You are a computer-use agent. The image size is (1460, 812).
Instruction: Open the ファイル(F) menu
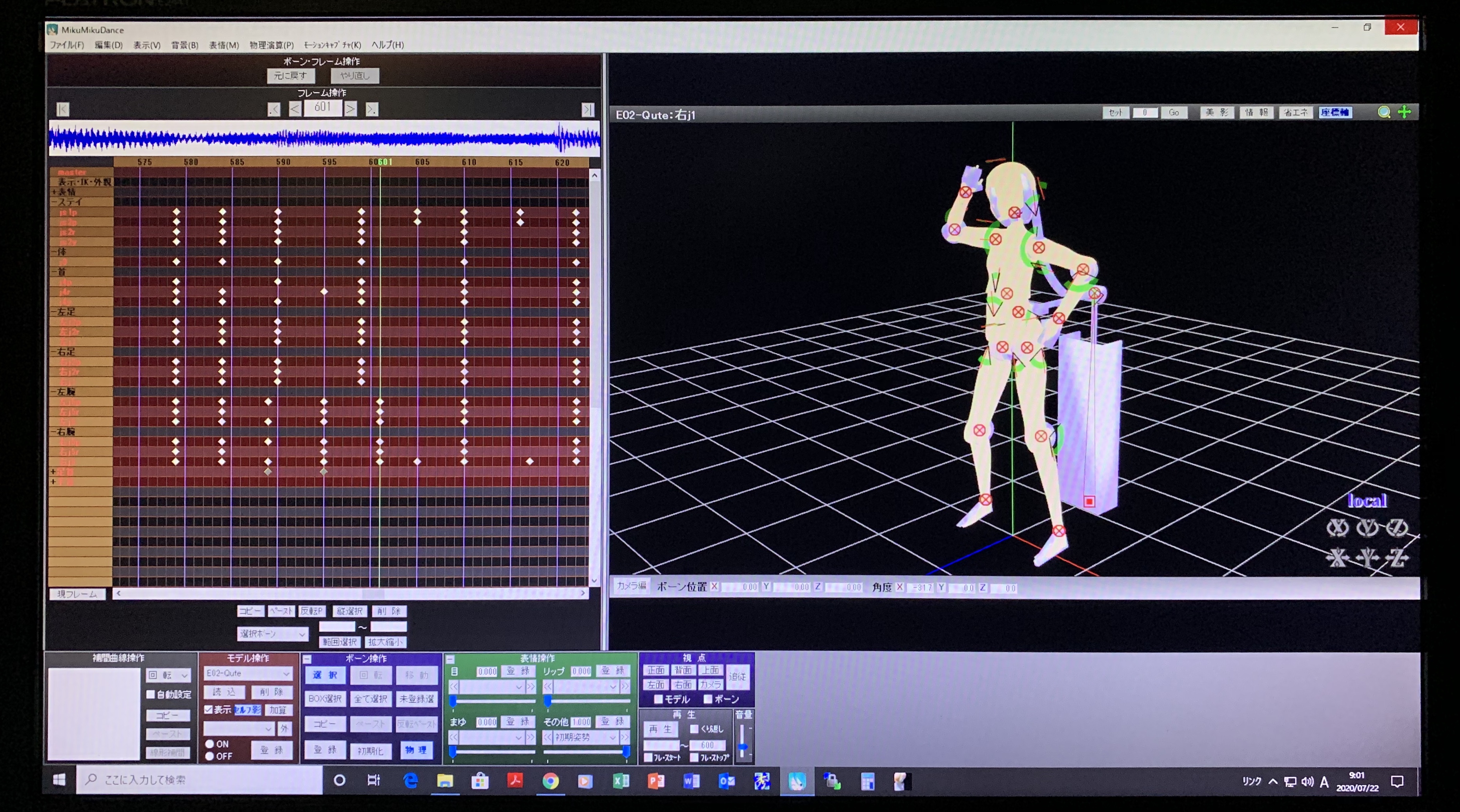(67, 45)
